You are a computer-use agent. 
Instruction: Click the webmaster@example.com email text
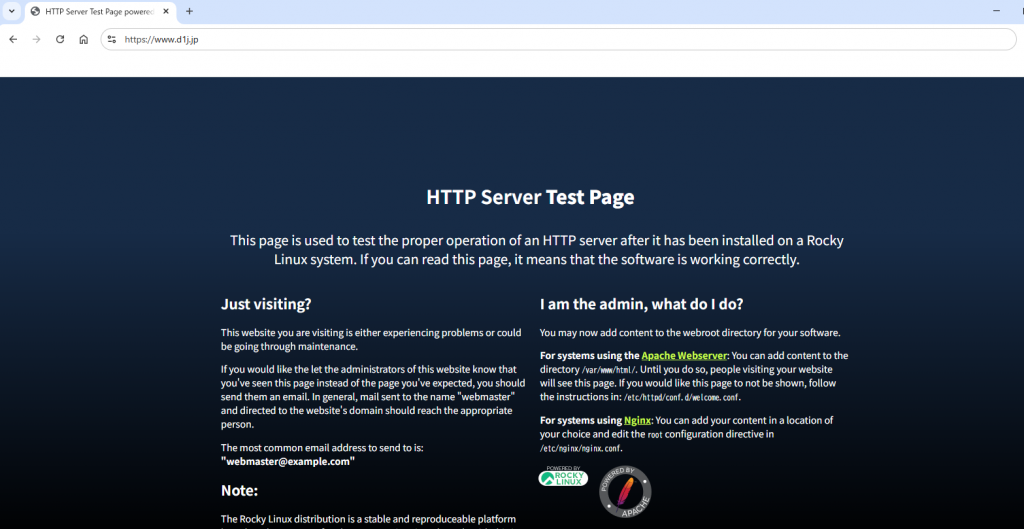[288, 461]
